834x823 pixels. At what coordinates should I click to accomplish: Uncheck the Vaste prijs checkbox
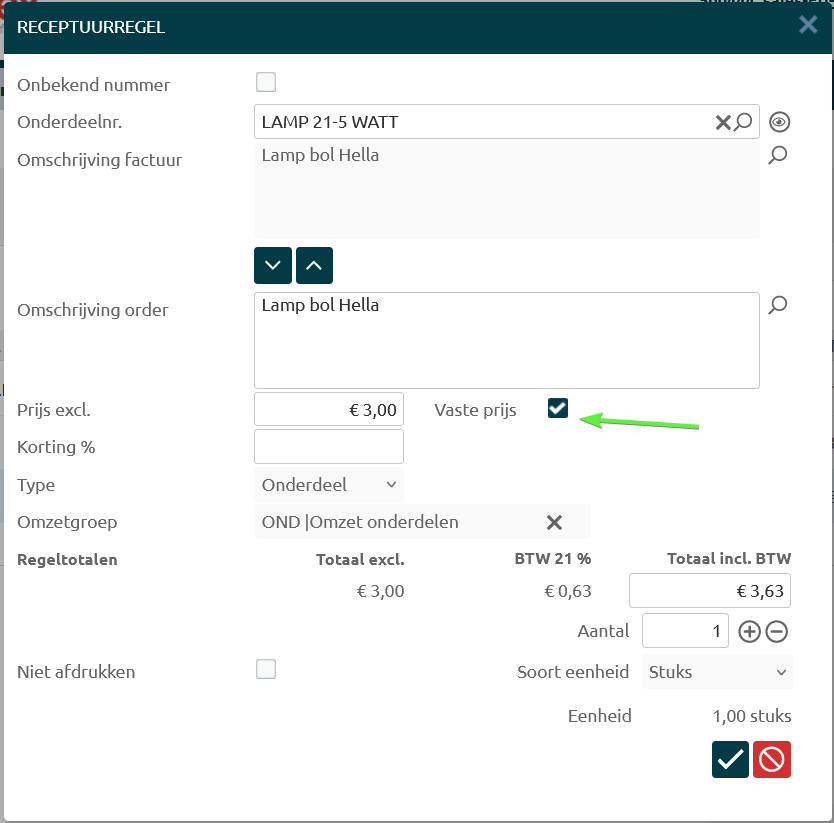pyautogui.click(x=558, y=408)
